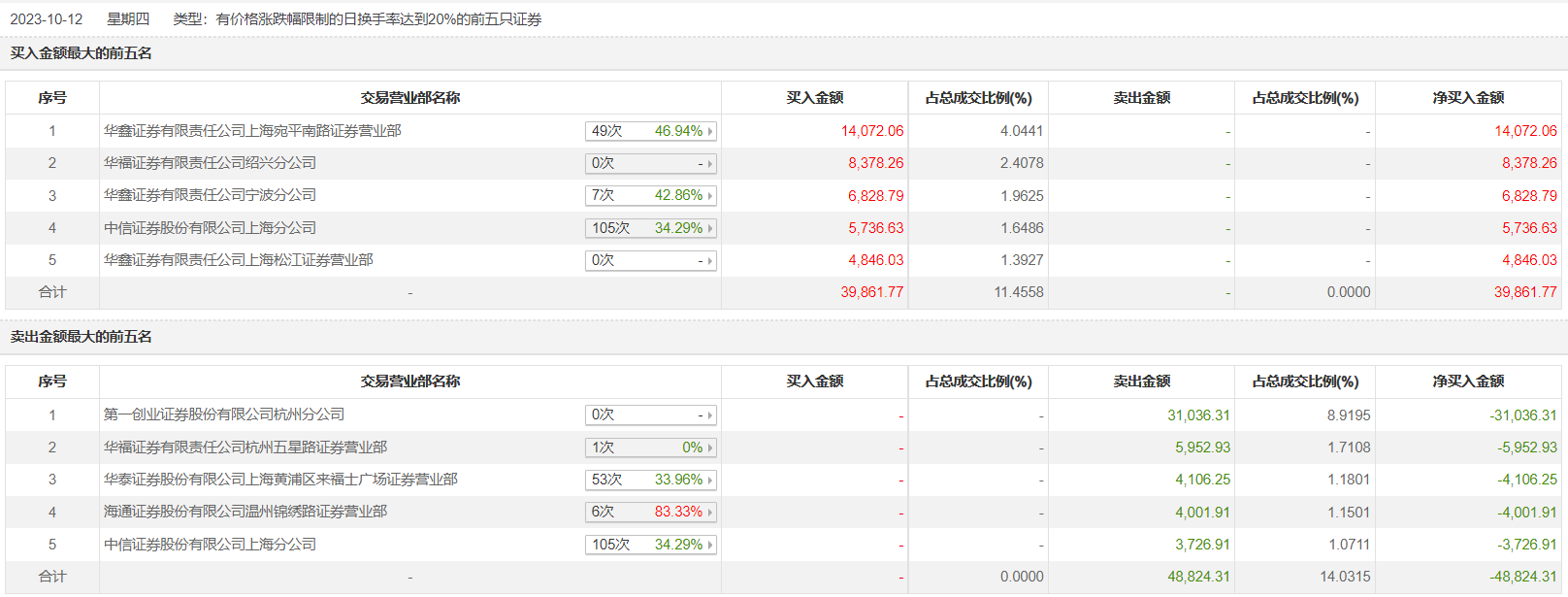The width and height of the screenshot is (1568, 597).
Task: Click 净买入金额 header in top sellers table
Action: (x=1468, y=381)
